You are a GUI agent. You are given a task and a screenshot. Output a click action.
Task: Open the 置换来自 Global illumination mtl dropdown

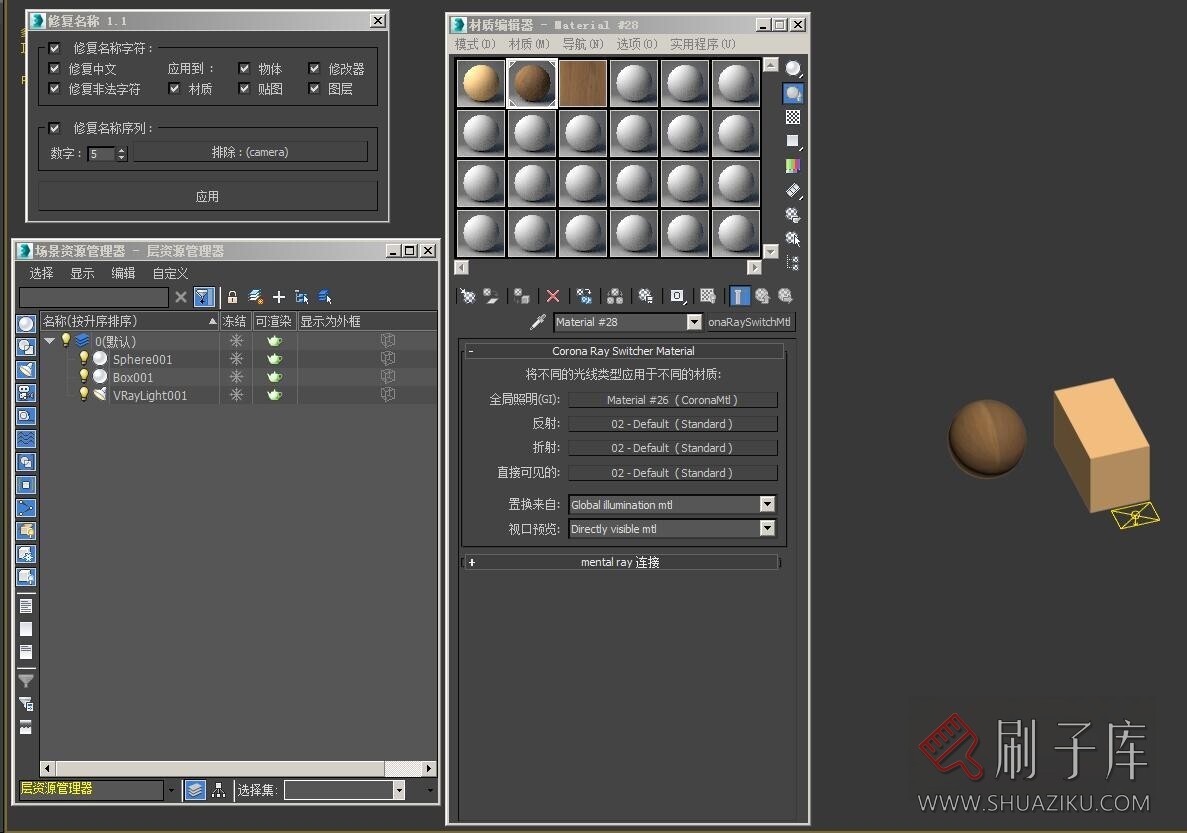pos(767,505)
